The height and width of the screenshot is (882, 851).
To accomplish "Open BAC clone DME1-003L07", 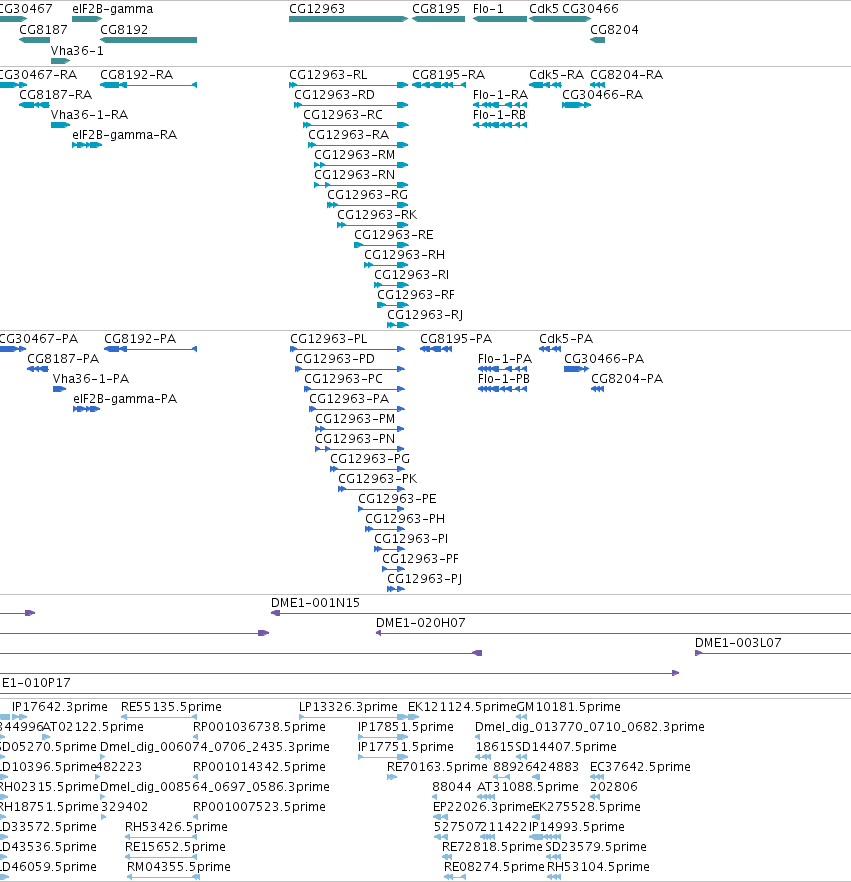I will click(738, 643).
